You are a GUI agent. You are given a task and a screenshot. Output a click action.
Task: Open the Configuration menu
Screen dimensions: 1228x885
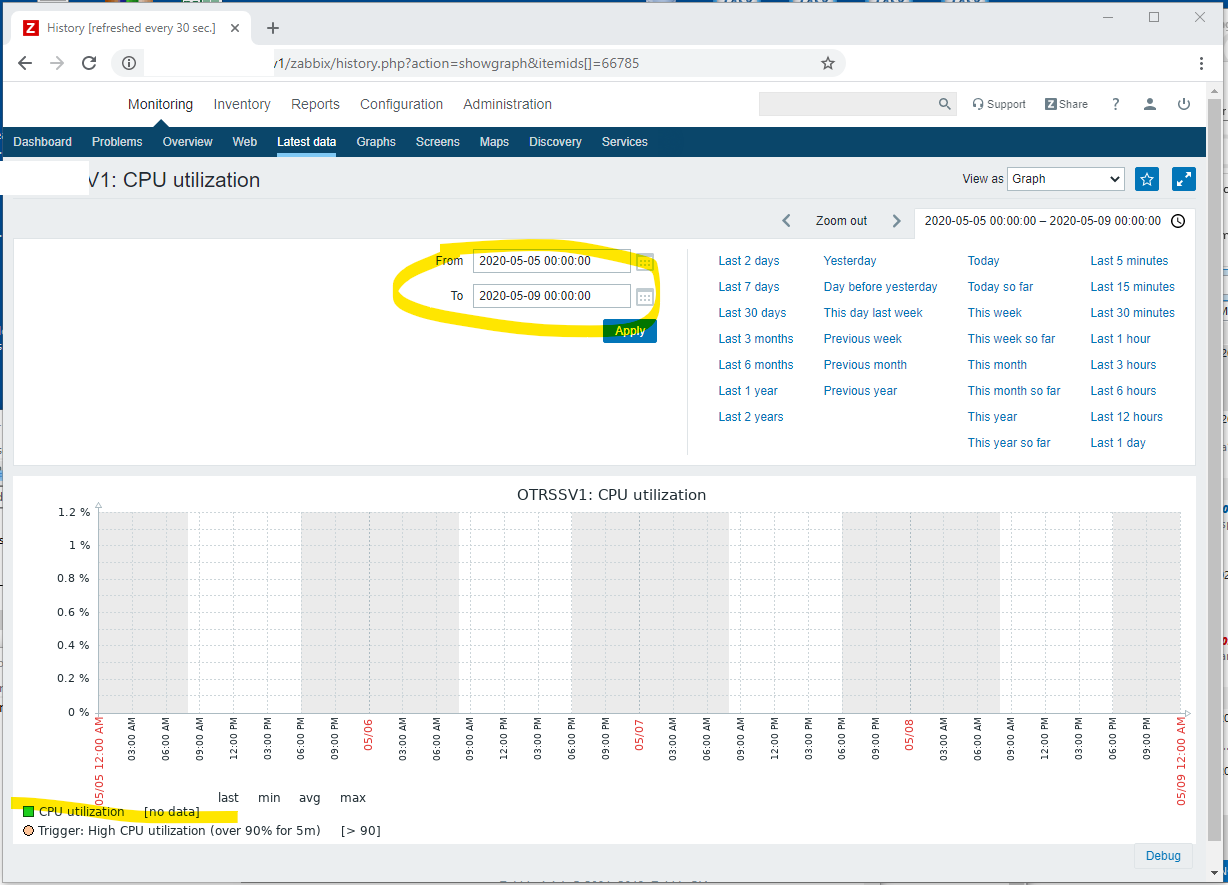pyautogui.click(x=401, y=104)
